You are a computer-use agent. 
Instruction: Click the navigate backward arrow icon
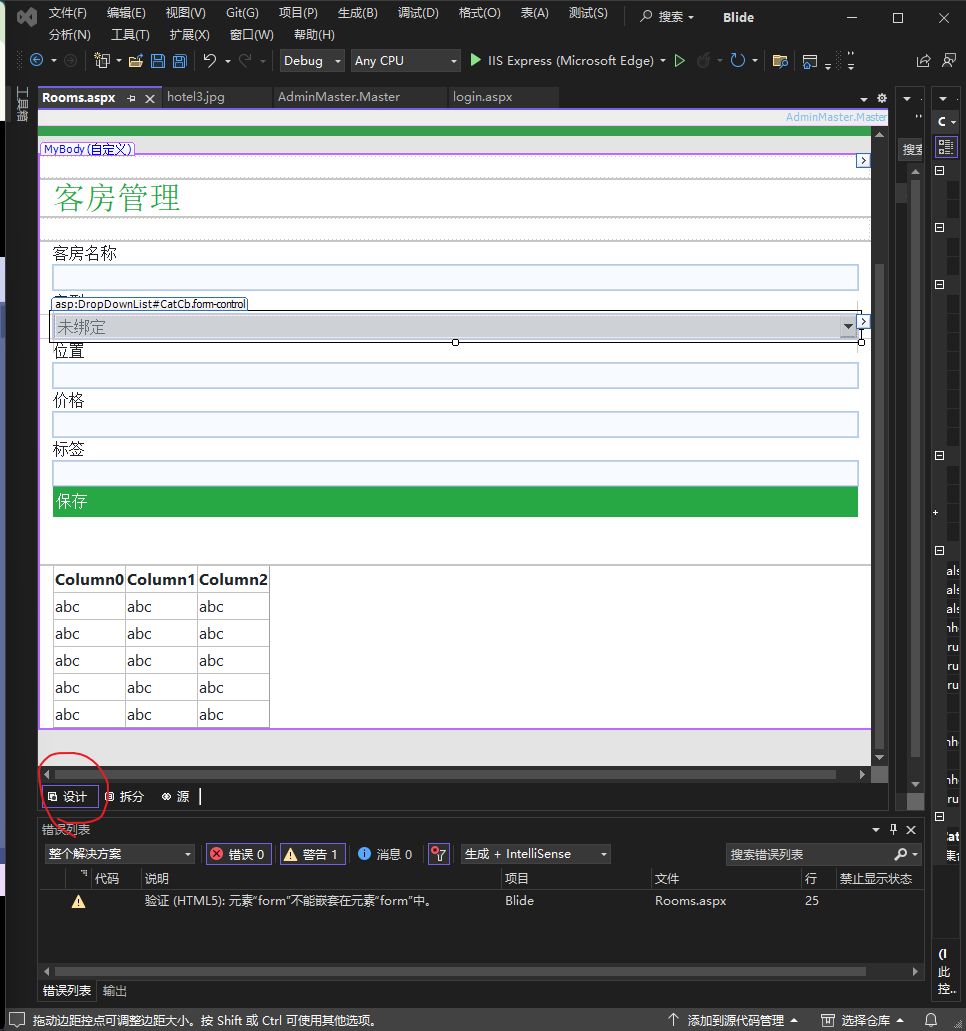click(37, 60)
